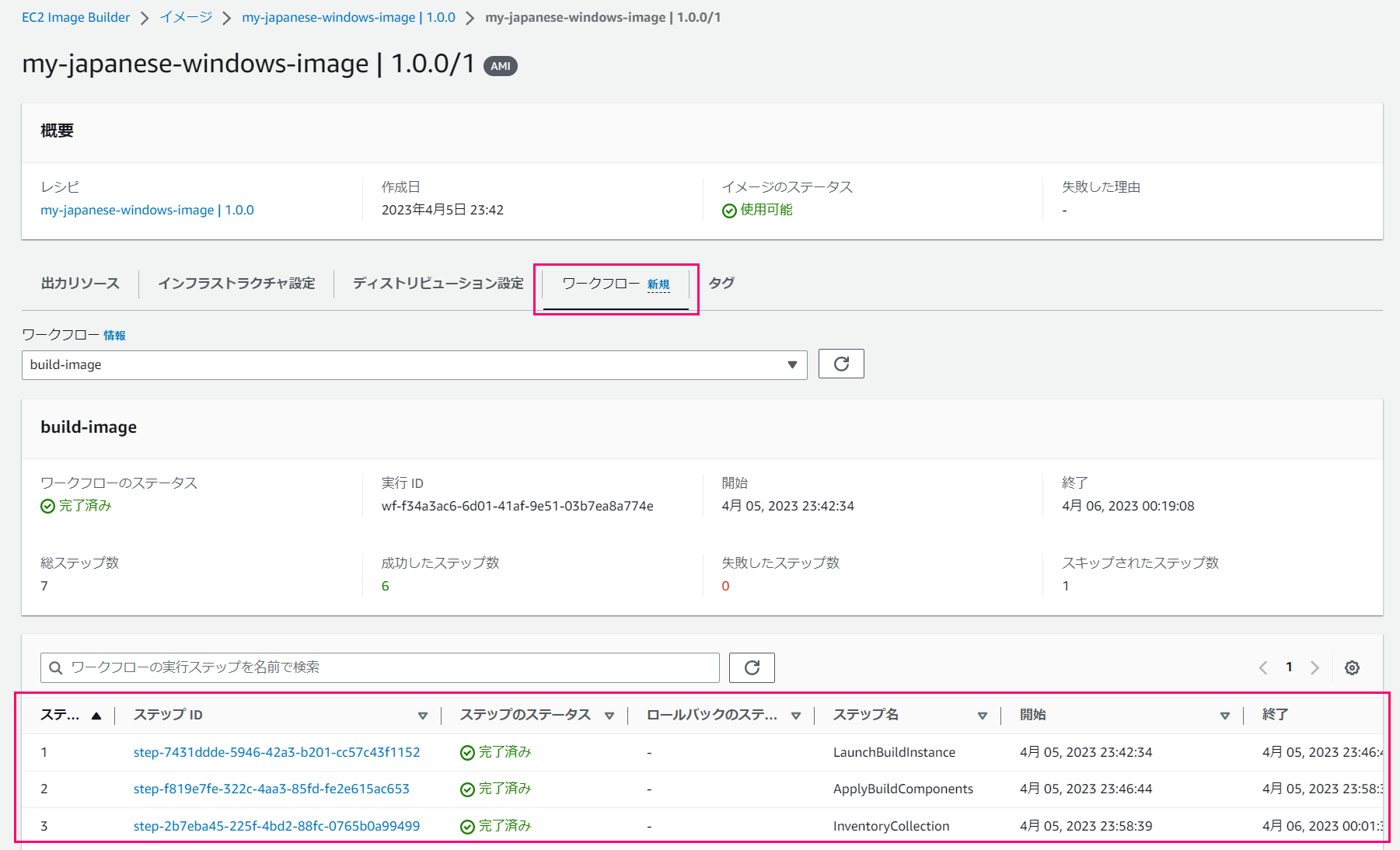Go to previous page of steps
The width and height of the screenshot is (1400, 850).
point(1263,667)
